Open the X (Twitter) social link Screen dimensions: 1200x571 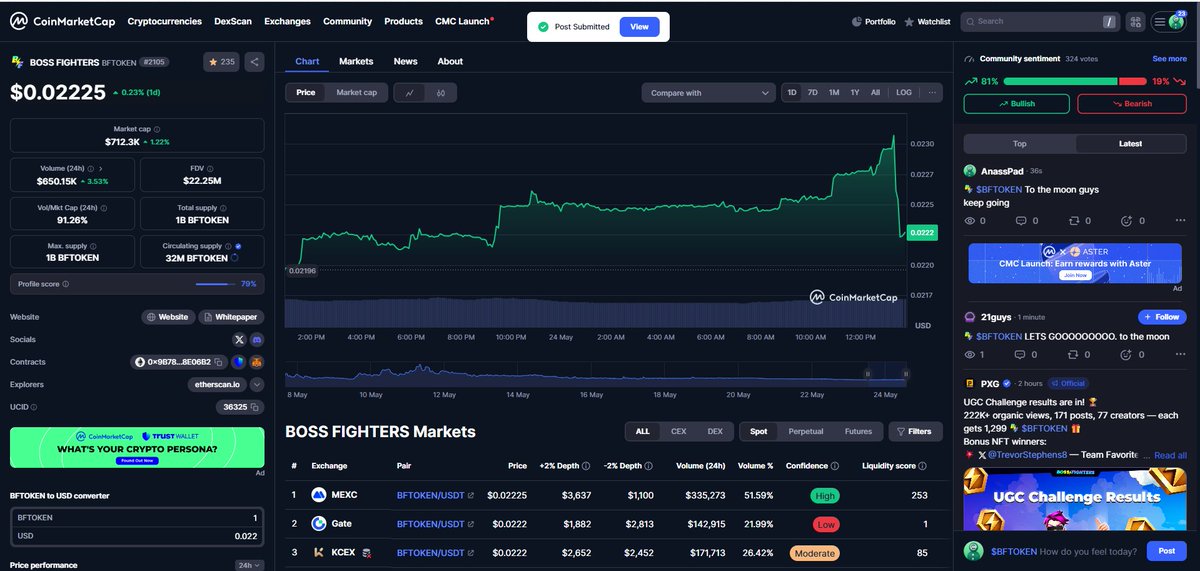click(239, 339)
